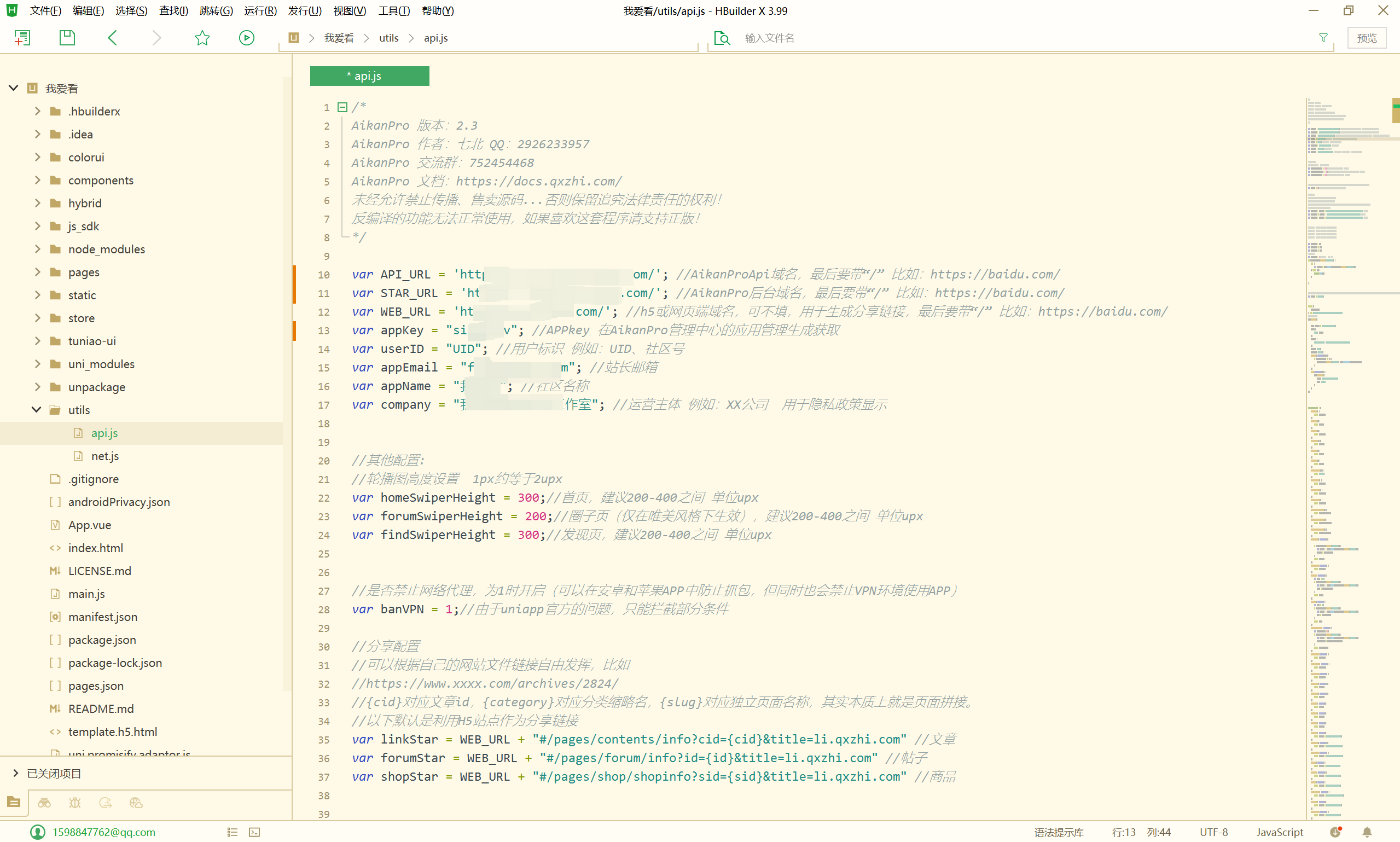Click the JavaScript language mode label
This screenshot has height=842, width=1400.
[x=1279, y=832]
